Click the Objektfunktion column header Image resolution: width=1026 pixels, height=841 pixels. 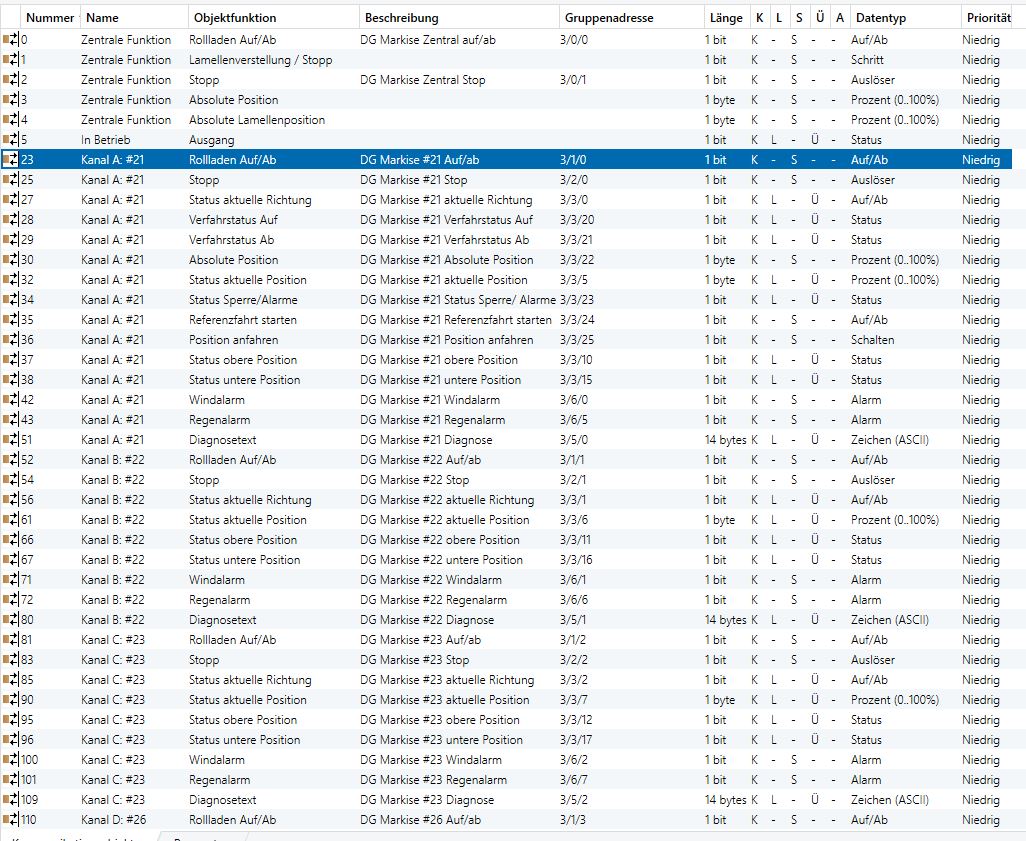pos(235,18)
